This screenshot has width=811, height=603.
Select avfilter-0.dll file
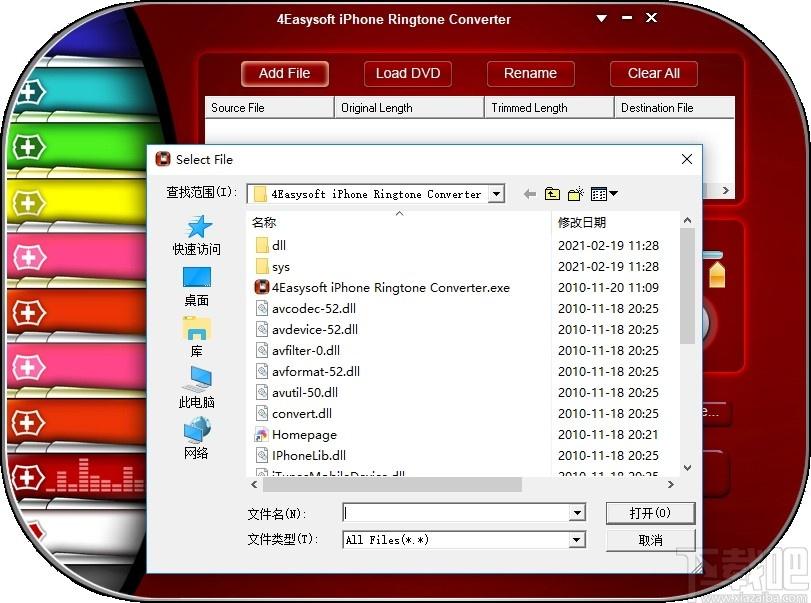[x=298, y=350]
